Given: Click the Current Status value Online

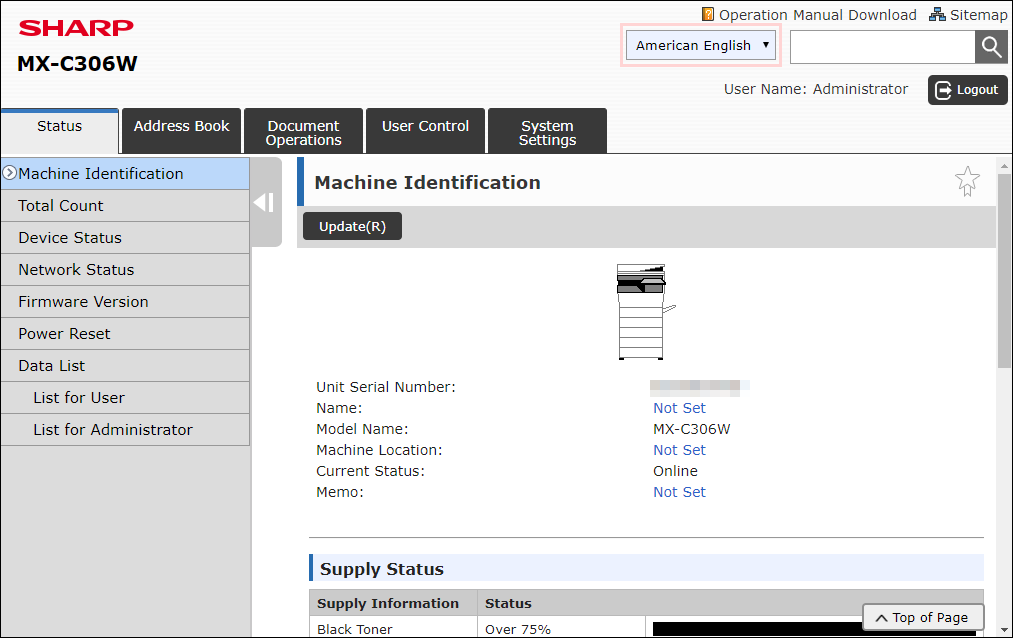Looking at the screenshot, I should coord(675,471).
